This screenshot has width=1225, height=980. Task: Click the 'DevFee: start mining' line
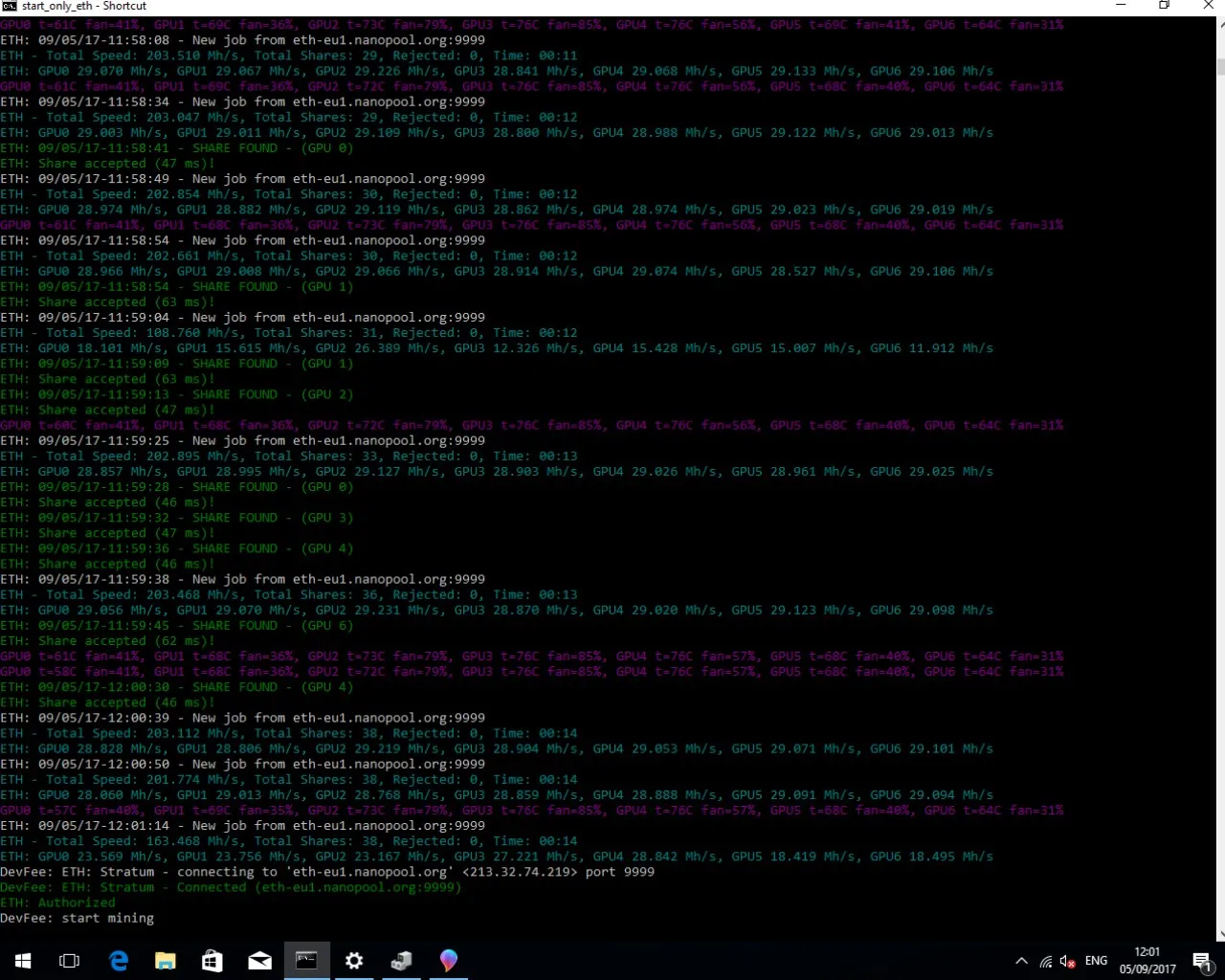pos(77,918)
